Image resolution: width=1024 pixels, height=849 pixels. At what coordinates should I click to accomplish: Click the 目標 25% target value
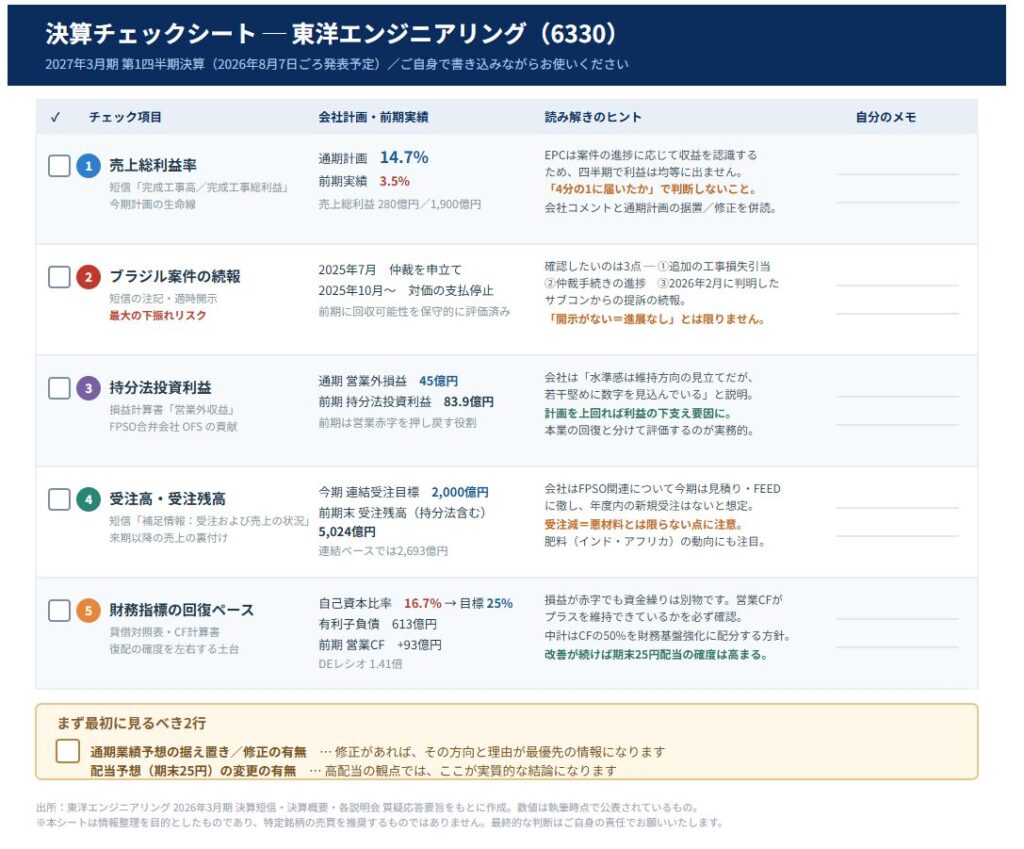[x=486, y=603]
